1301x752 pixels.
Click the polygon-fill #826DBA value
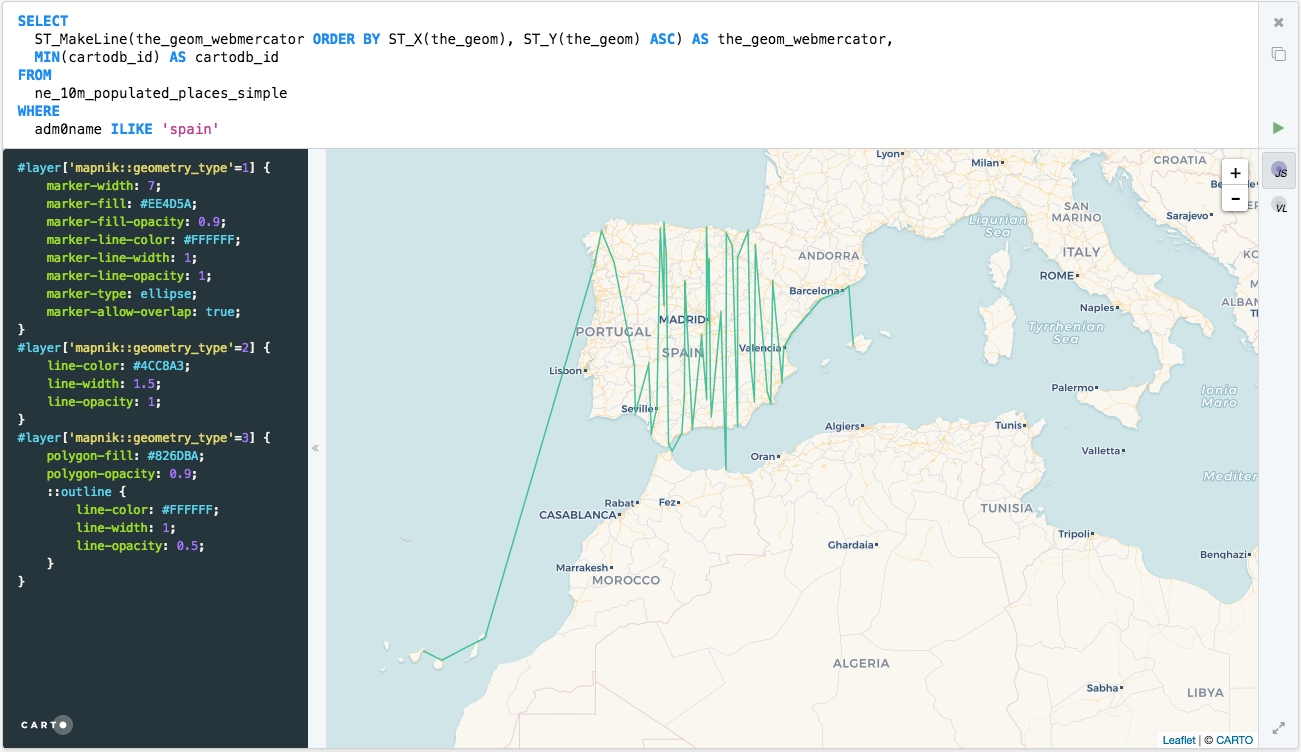(178, 456)
